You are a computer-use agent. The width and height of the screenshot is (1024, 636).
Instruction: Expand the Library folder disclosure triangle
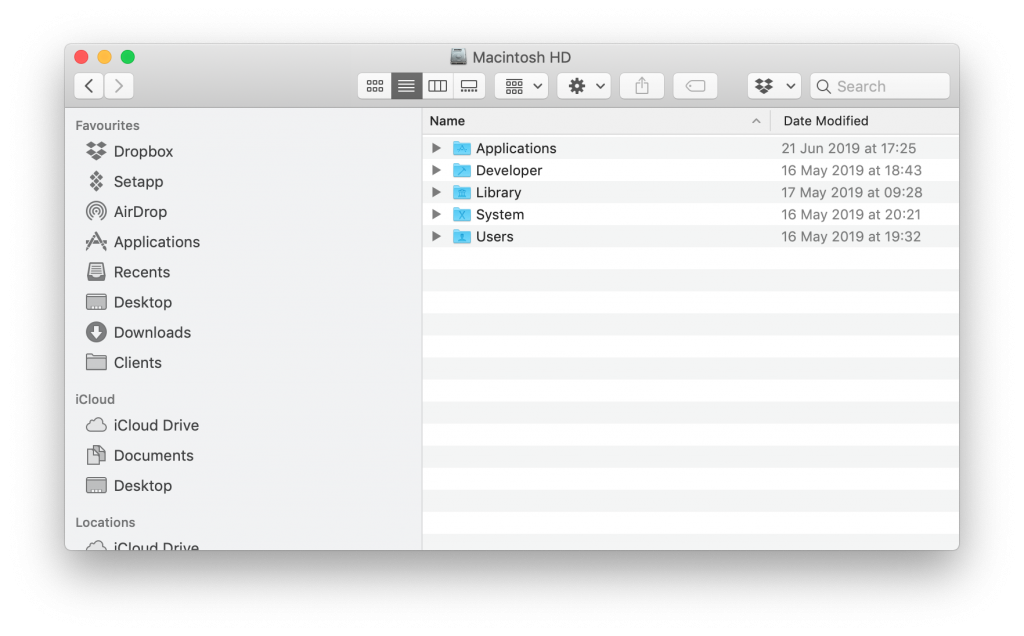pos(436,192)
